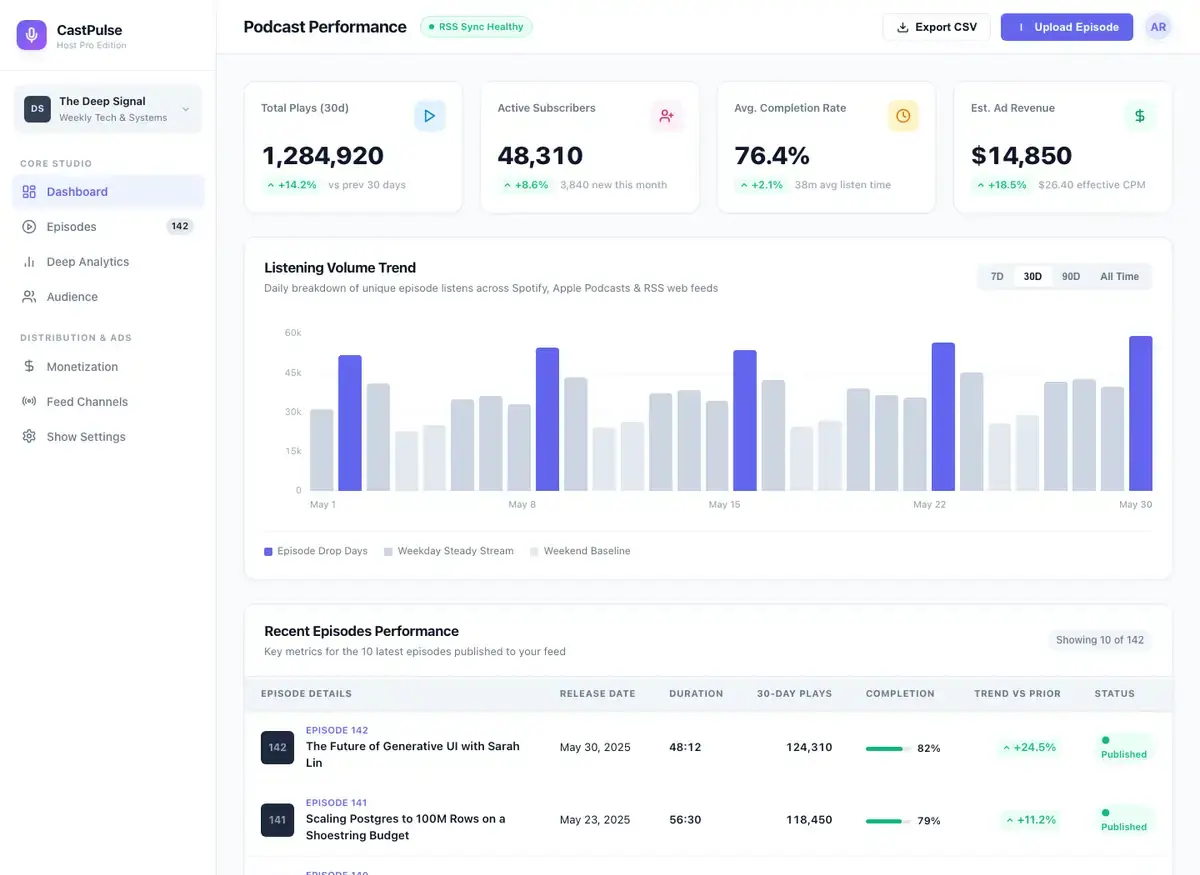Click the Upload Episode button
The image size is (1200, 875).
(1067, 27)
